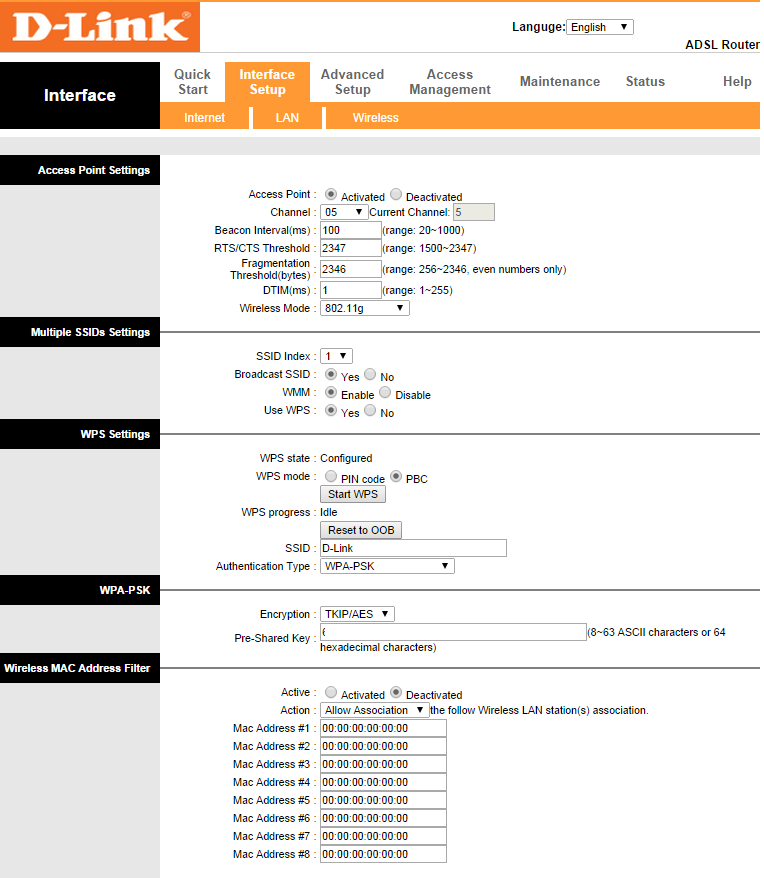Set Access Point to Activated
Screen dimensions: 764x878
tap(331, 194)
